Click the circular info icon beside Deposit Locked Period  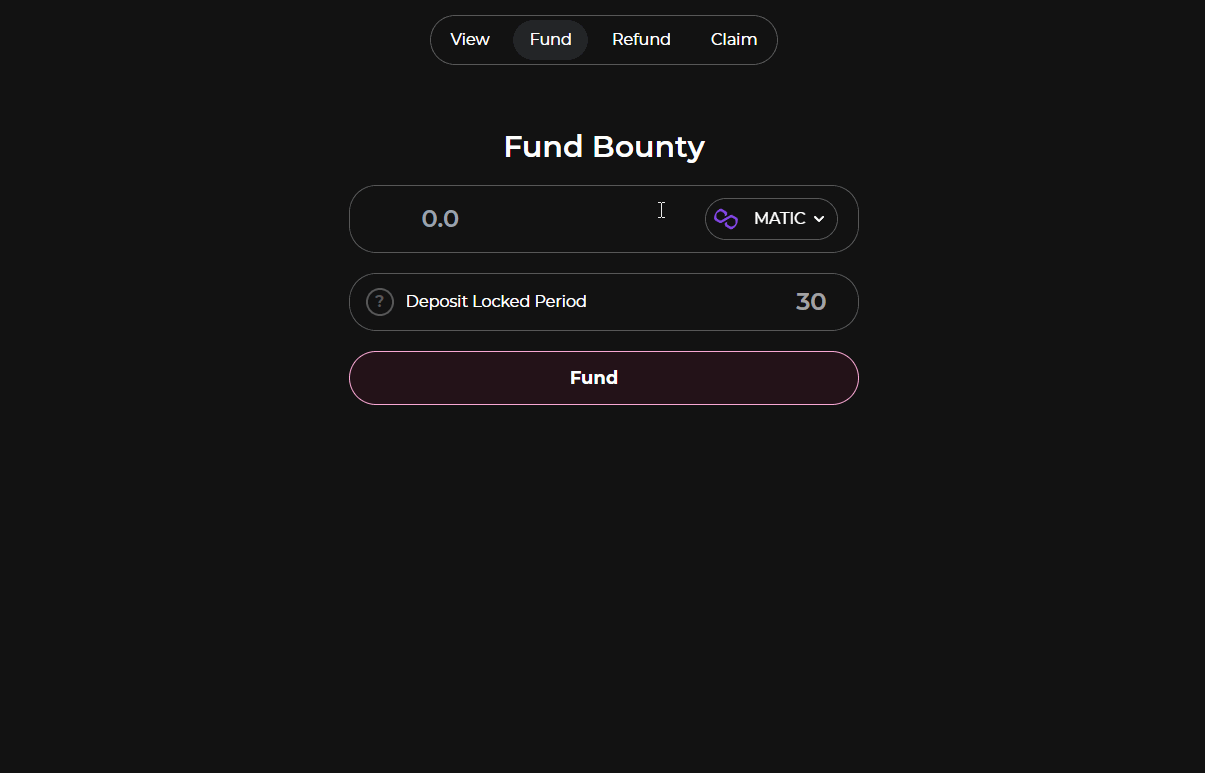pos(379,301)
